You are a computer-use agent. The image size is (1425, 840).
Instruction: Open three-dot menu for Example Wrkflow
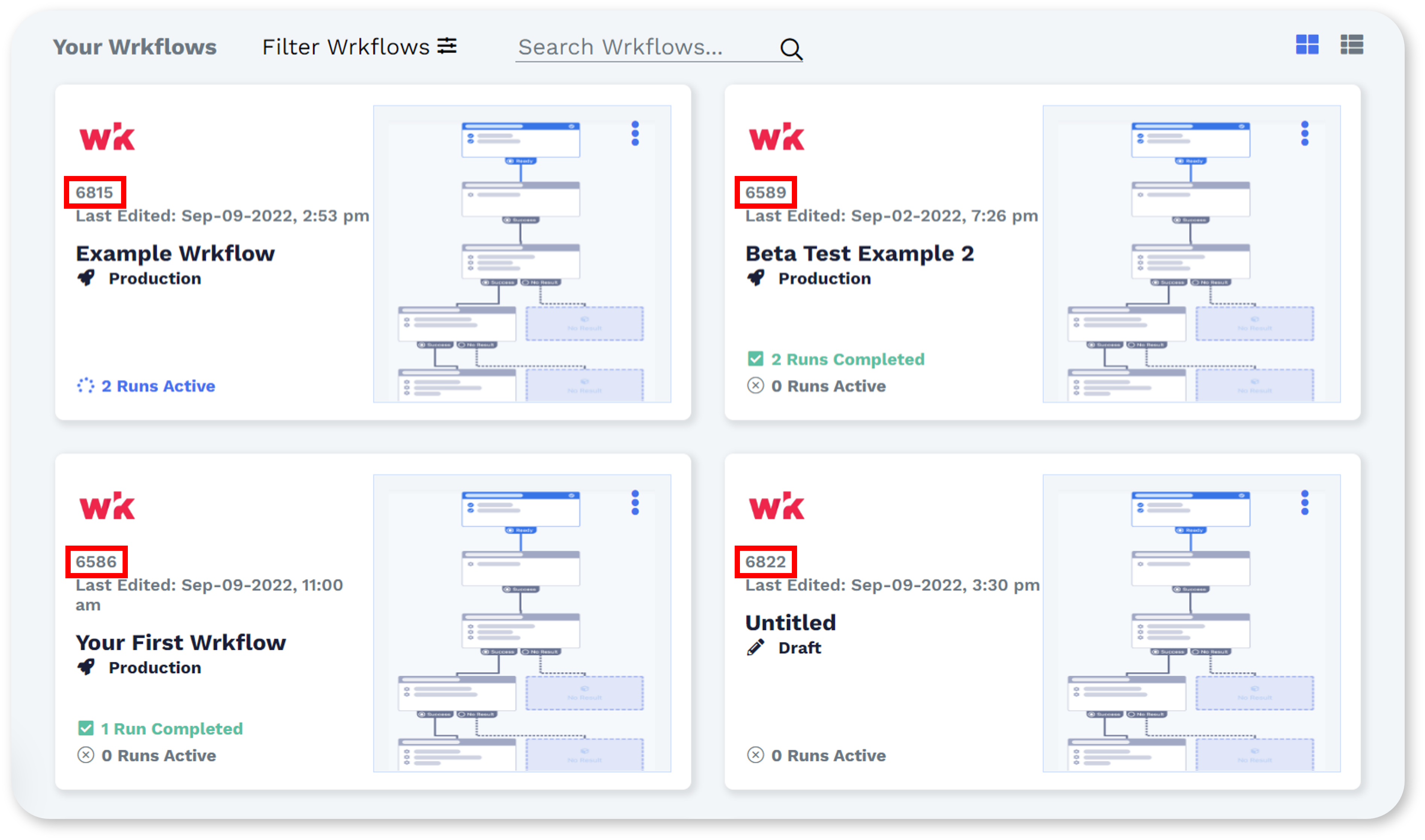pyautogui.click(x=635, y=133)
